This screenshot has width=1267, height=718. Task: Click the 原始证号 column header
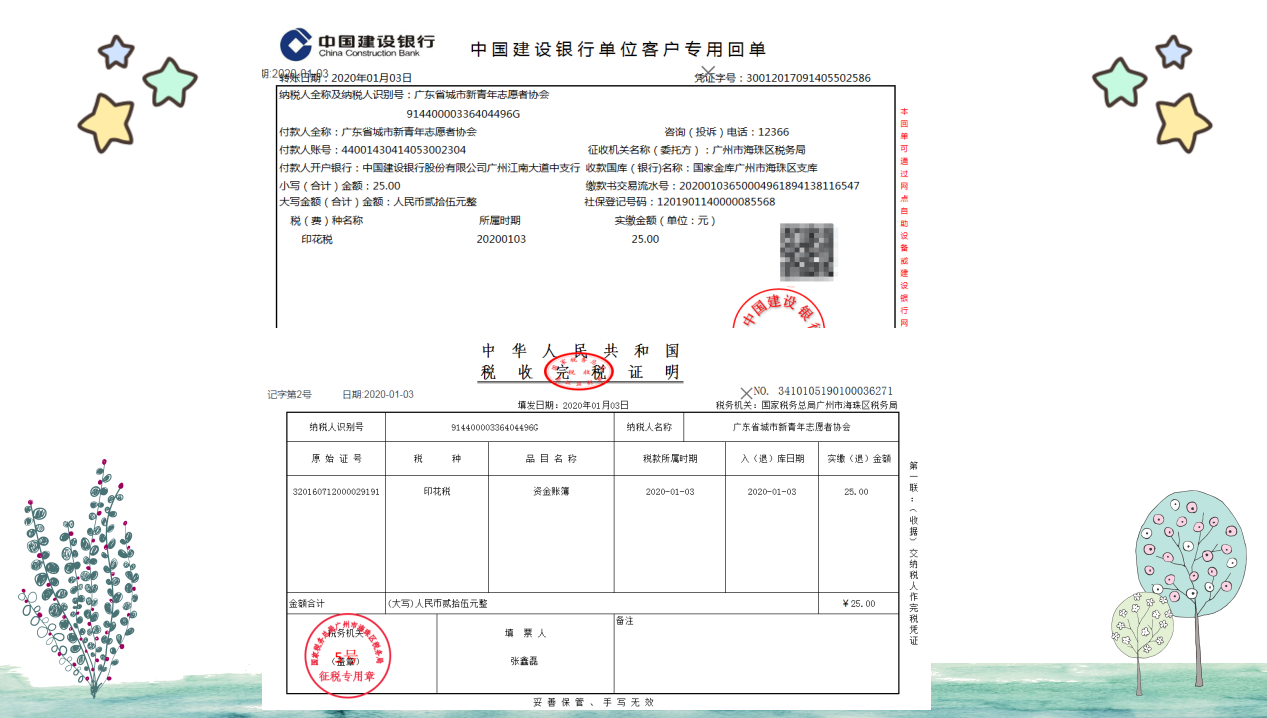click(335, 458)
